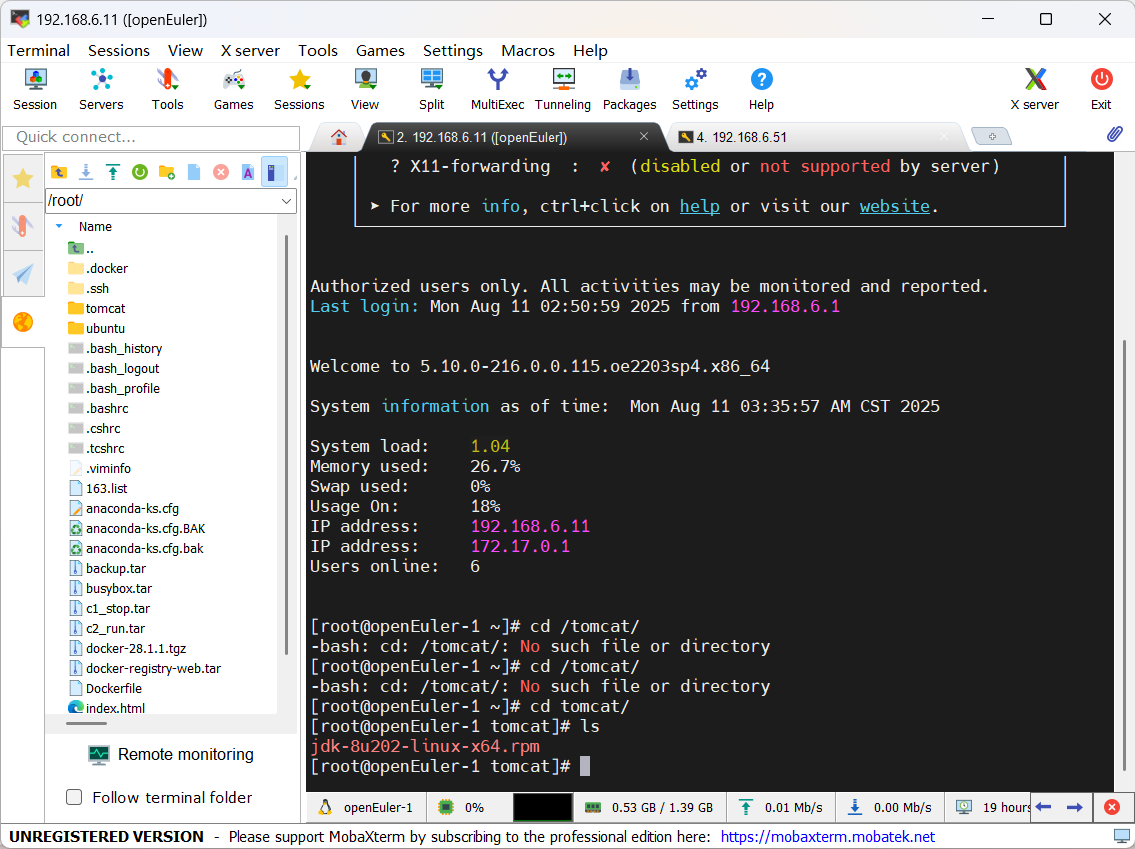
Task: Download selected files with blue arrow icon
Action: 85,172
